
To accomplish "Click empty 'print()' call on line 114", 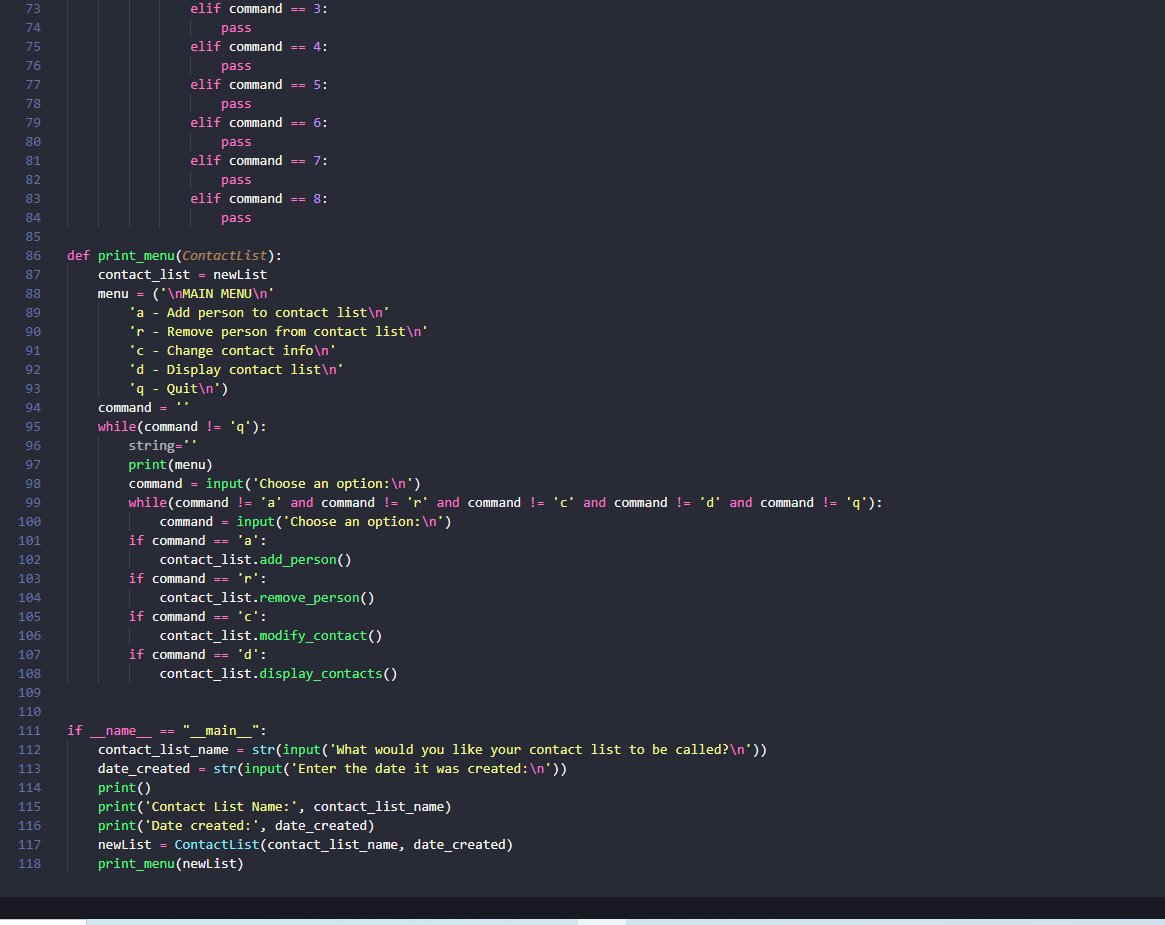I will [x=124, y=788].
